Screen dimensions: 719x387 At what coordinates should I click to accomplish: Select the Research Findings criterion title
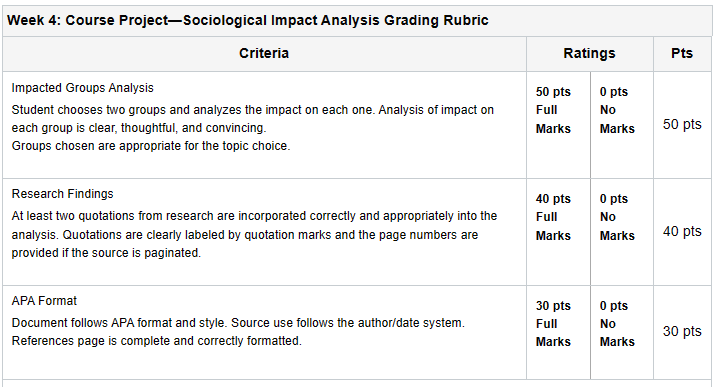click(x=62, y=194)
